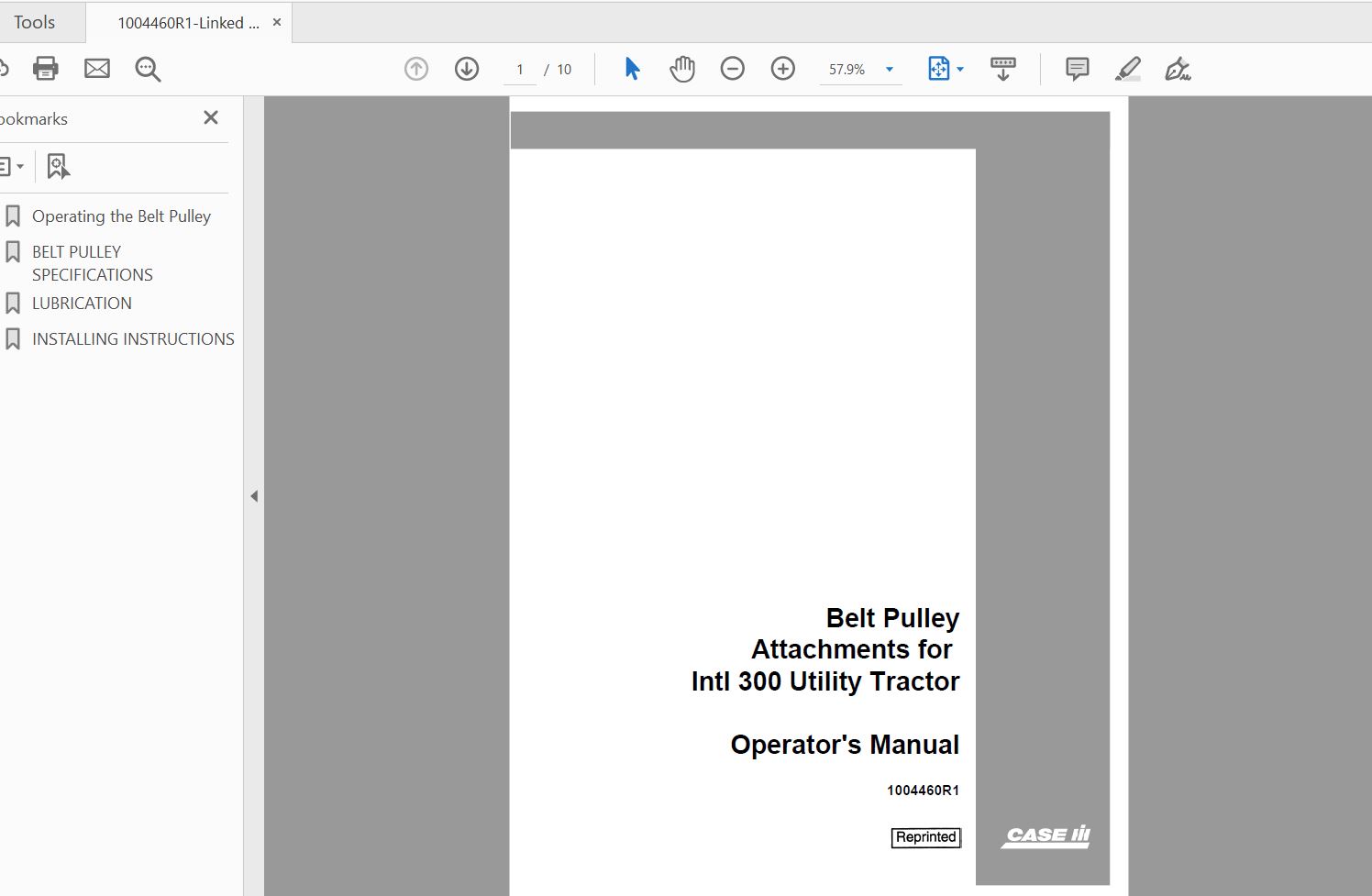Print the document with the printer icon
The height and width of the screenshot is (896, 1372).
click(45, 69)
